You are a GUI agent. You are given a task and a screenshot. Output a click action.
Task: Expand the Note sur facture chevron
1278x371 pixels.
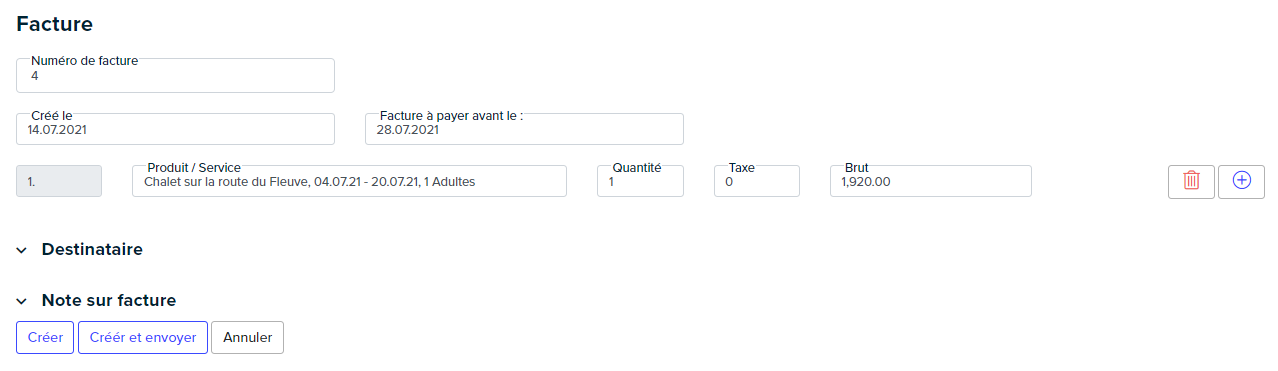click(21, 301)
